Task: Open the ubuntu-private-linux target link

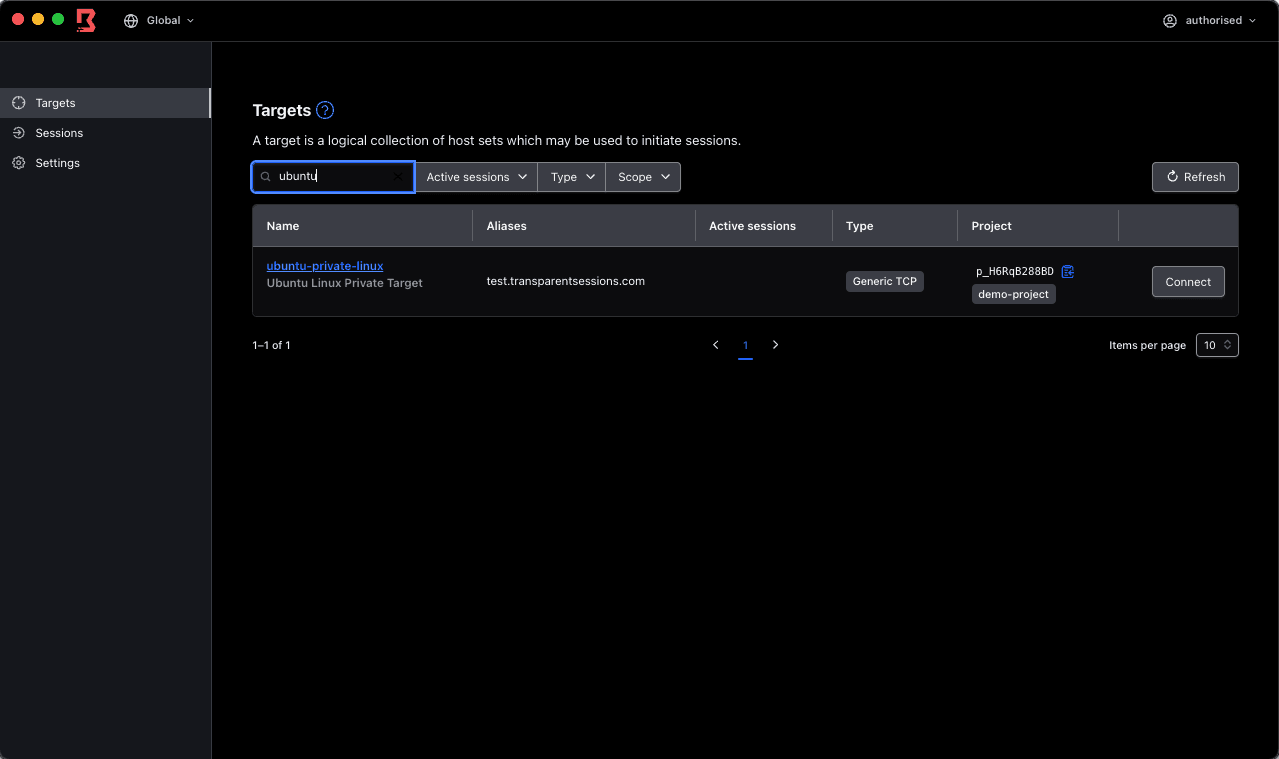Action: [325, 266]
